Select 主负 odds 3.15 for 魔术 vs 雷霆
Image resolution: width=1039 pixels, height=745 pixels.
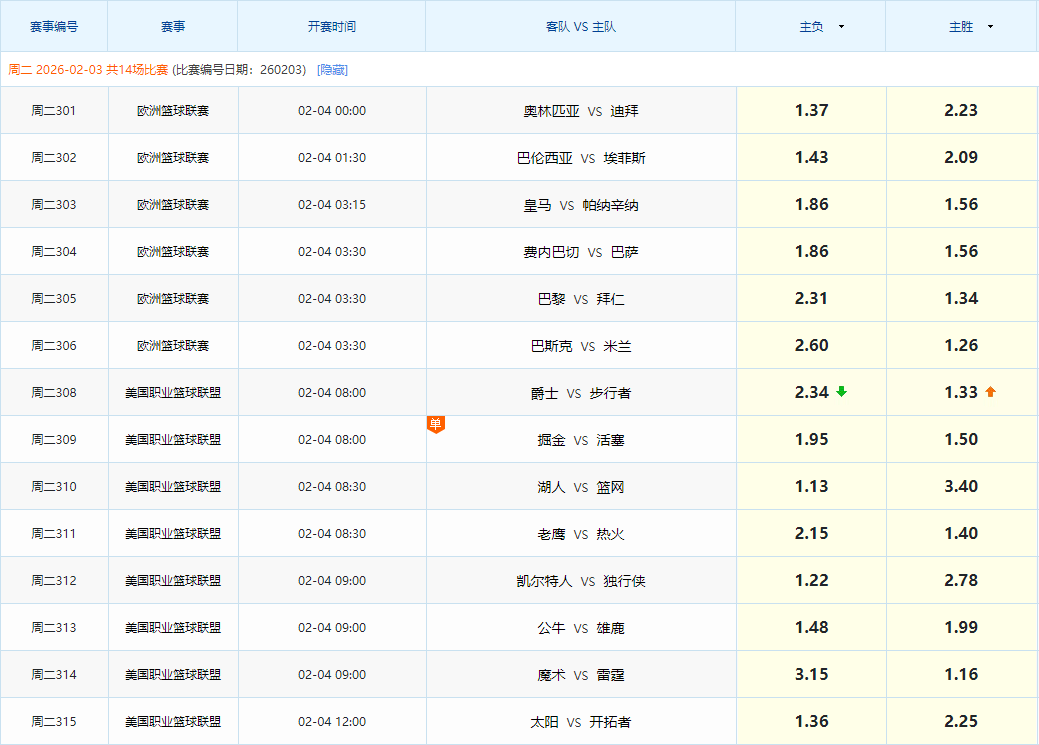[x=812, y=675]
